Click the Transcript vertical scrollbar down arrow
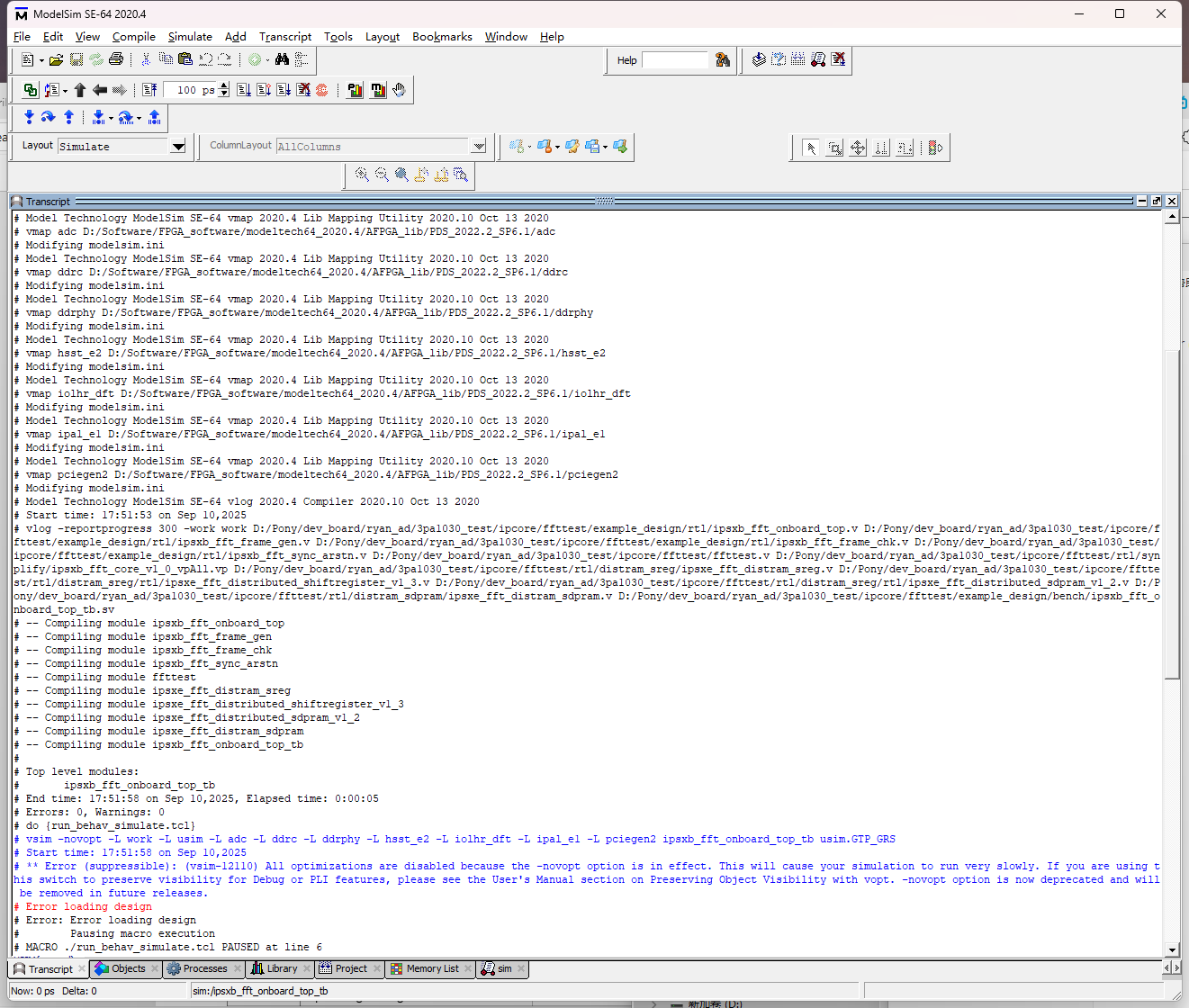The image size is (1189, 1008). coord(1172,949)
